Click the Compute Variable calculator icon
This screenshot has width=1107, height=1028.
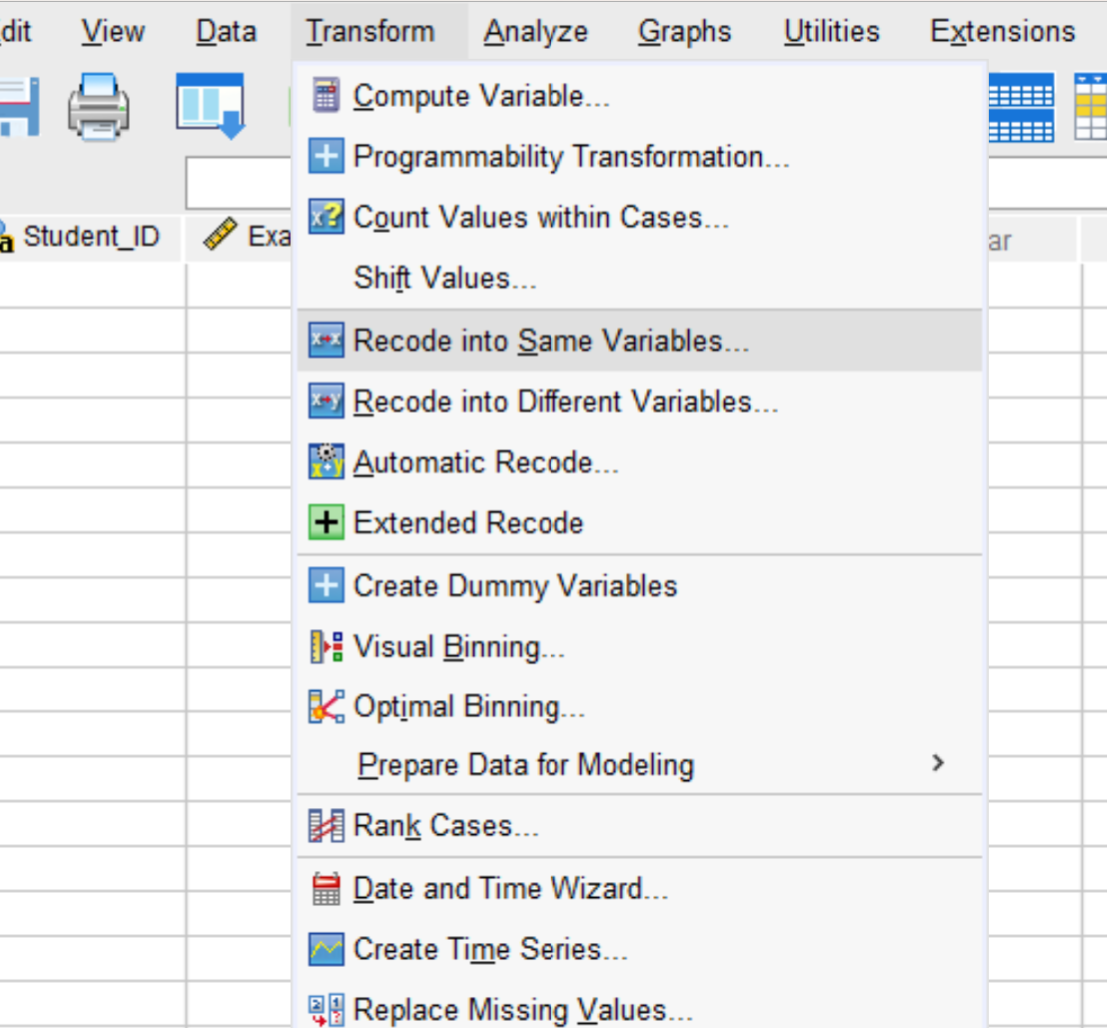(x=325, y=95)
